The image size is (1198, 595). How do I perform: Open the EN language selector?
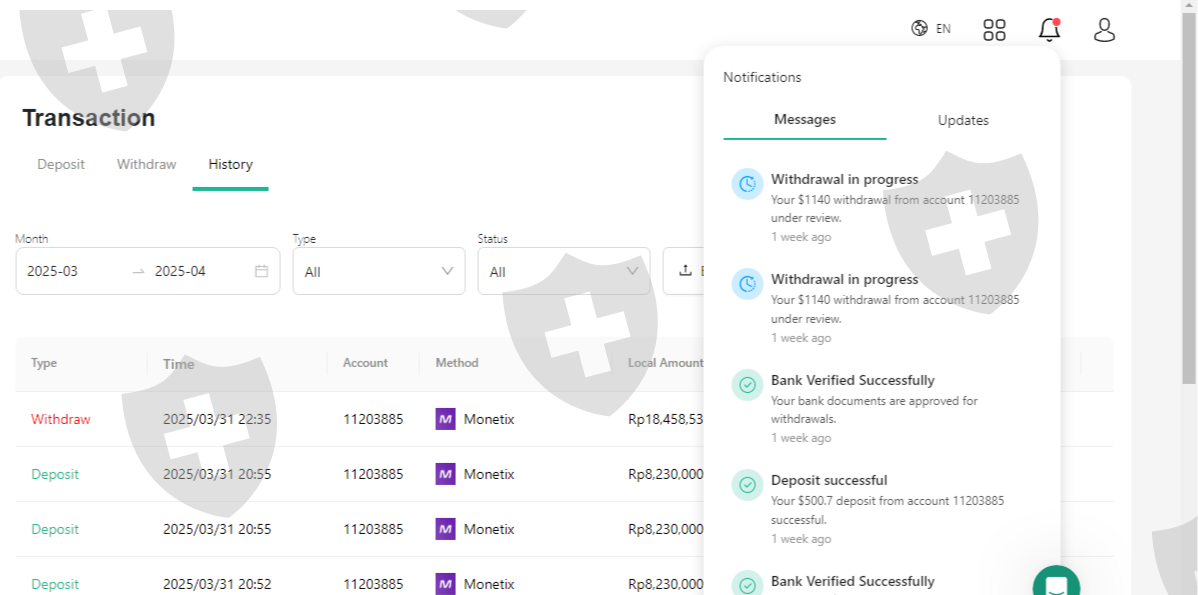click(943, 29)
